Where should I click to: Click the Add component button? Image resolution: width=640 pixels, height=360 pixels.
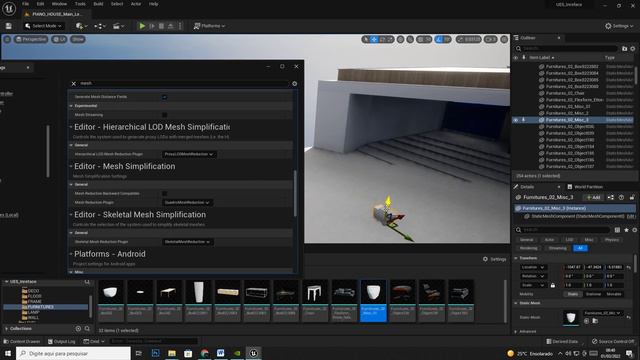[x=593, y=198]
